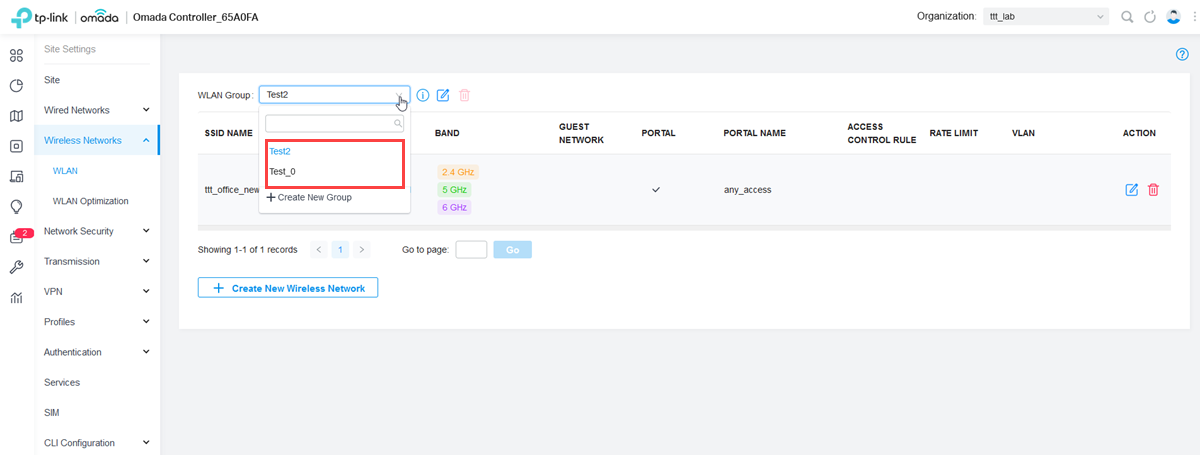
Task: Click the Insight lightbulb icon
Action: [x=16, y=207]
